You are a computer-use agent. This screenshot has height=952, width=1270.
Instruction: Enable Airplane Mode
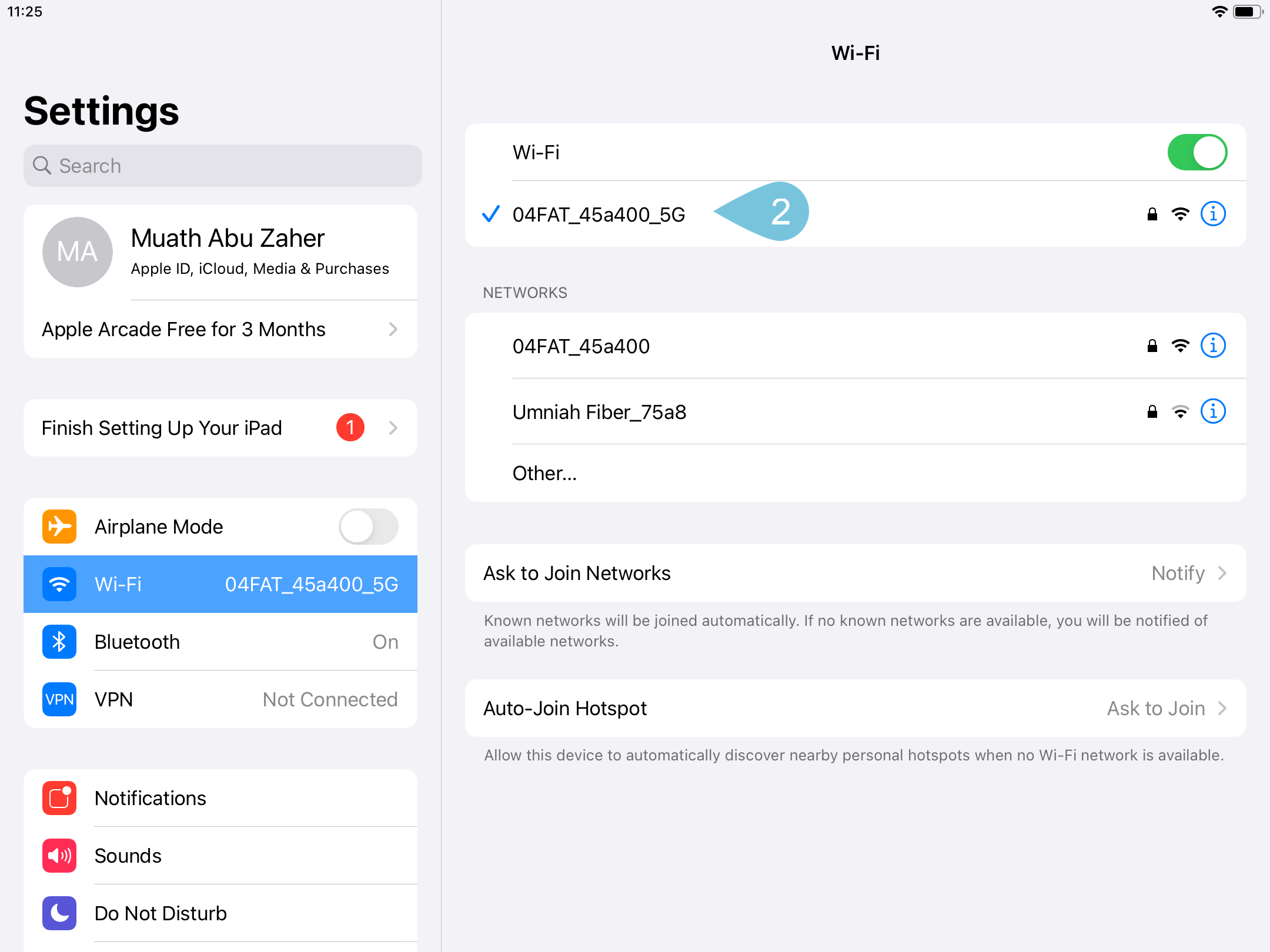pyautogui.click(x=368, y=527)
